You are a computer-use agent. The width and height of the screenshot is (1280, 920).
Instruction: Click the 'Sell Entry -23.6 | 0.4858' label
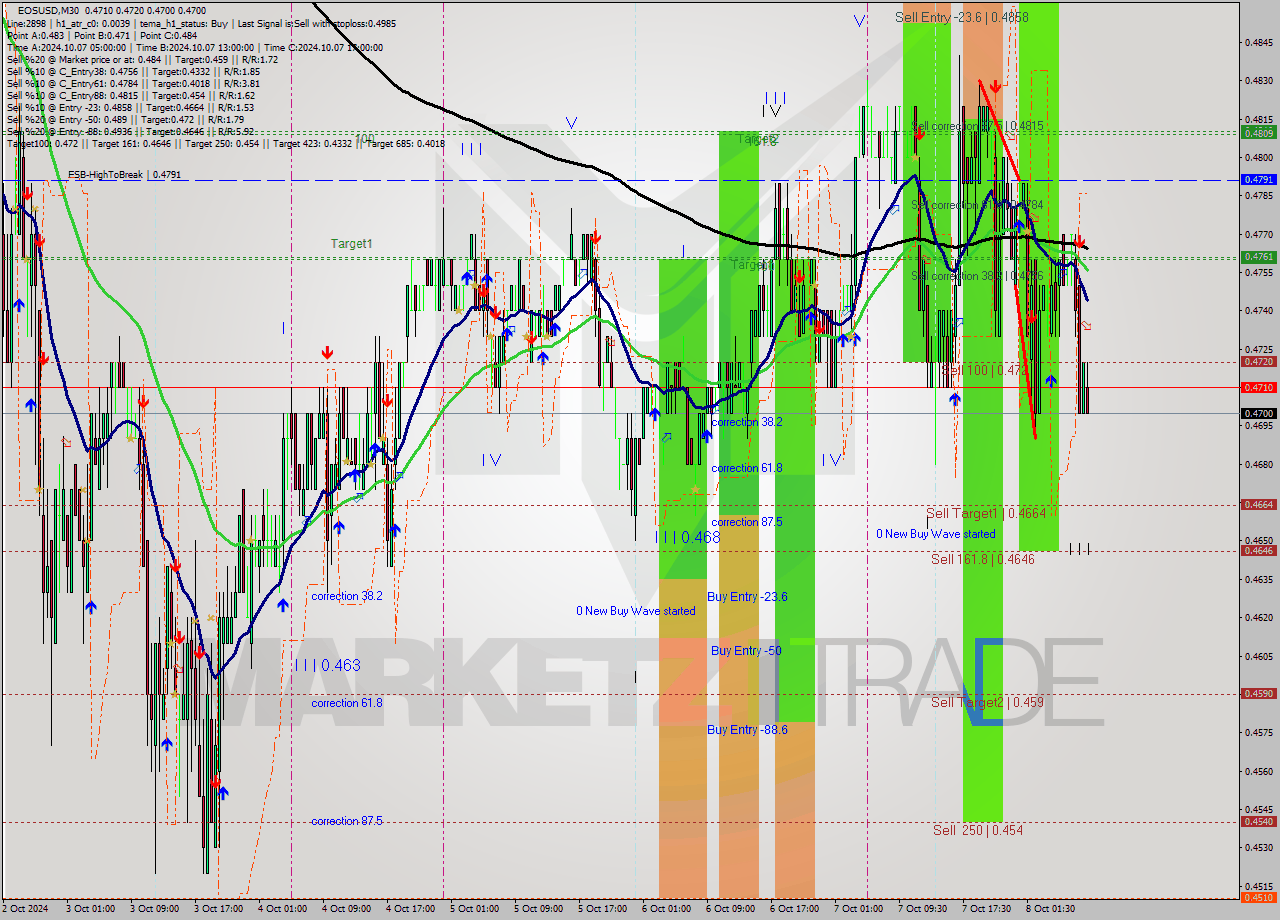click(x=962, y=17)
